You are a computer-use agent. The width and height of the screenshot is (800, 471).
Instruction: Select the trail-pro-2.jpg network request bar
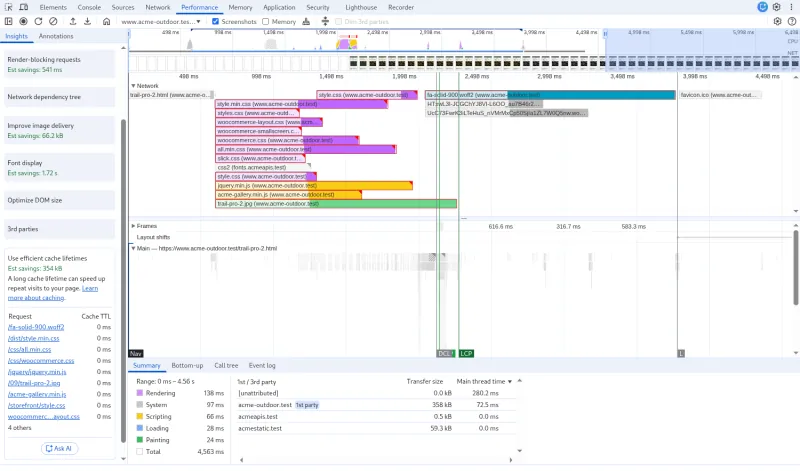[336, 204]
